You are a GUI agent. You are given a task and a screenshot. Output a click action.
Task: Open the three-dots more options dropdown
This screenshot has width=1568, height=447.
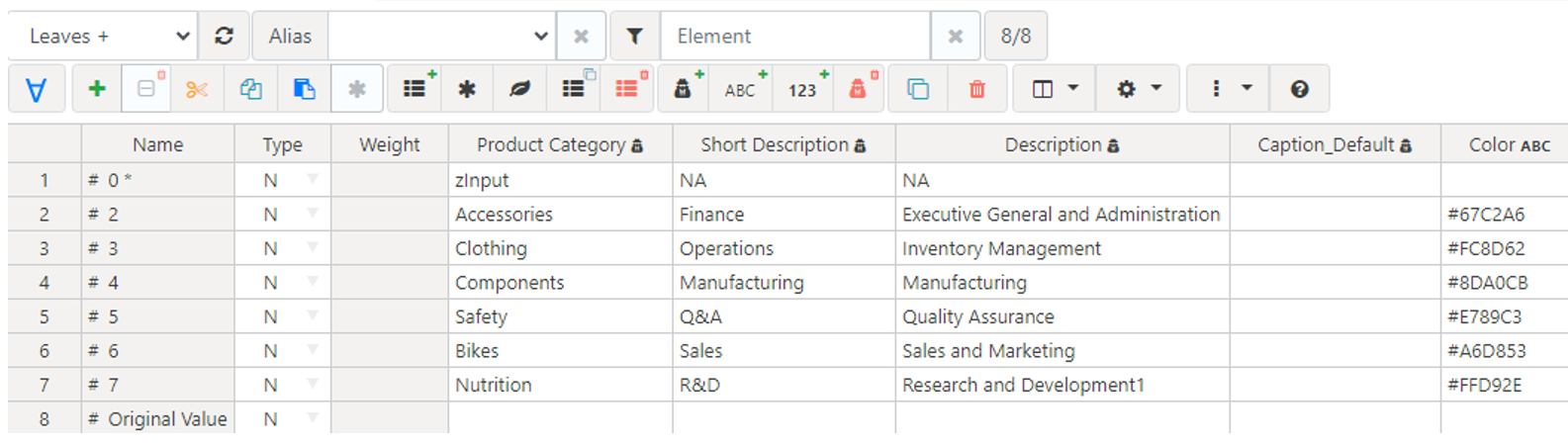coord(1228,89)
